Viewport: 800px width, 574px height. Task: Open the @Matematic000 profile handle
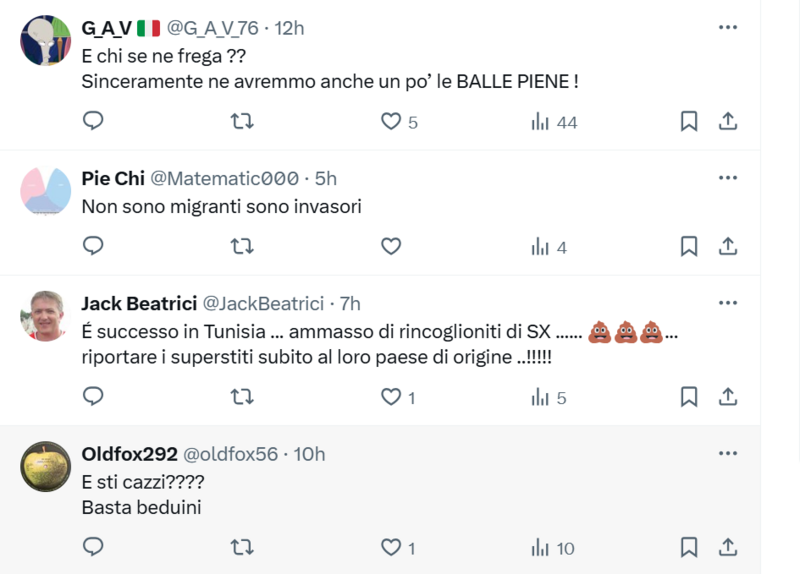point(224,178)
